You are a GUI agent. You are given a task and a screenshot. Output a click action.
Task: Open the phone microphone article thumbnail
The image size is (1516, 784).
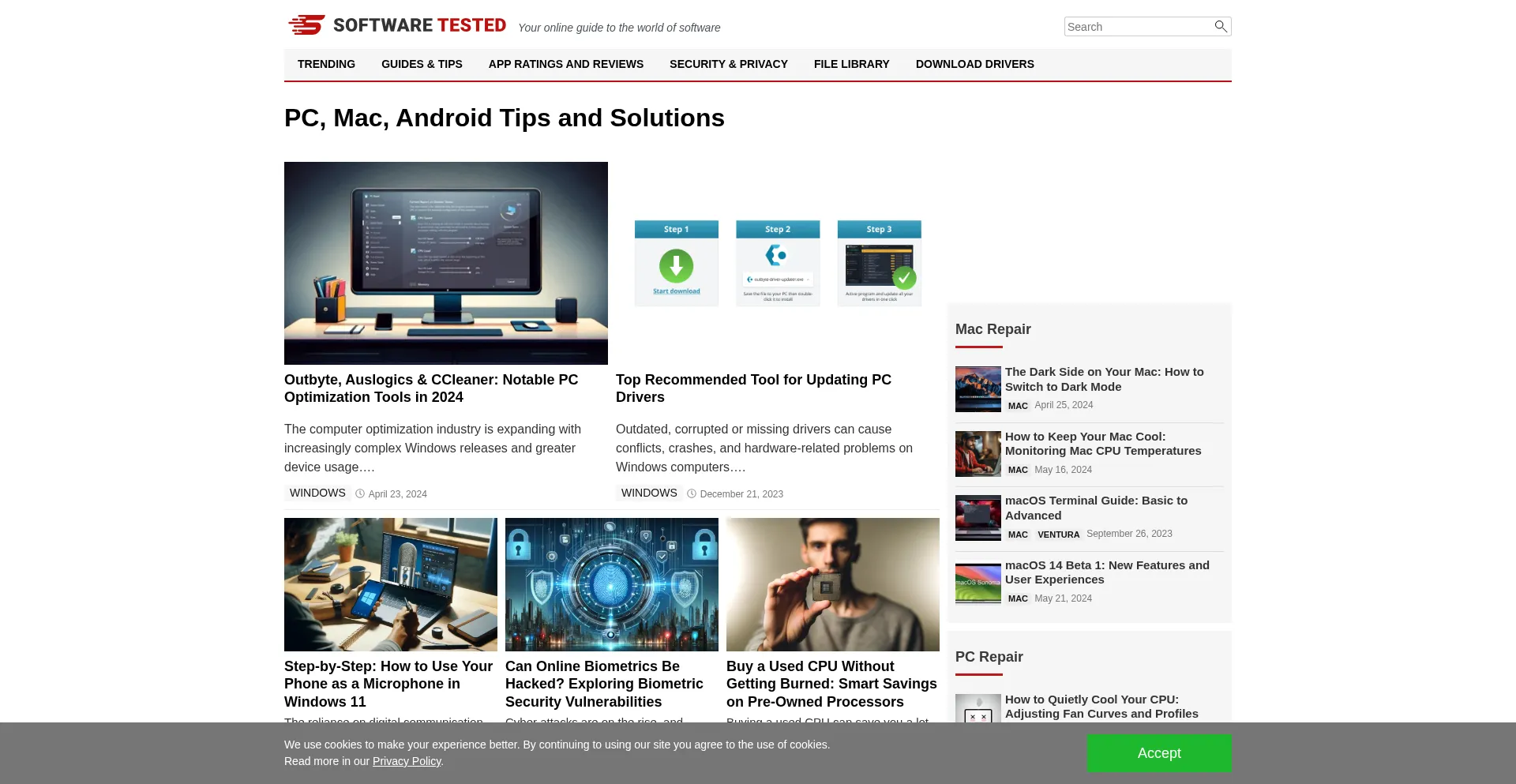[391, 584]
